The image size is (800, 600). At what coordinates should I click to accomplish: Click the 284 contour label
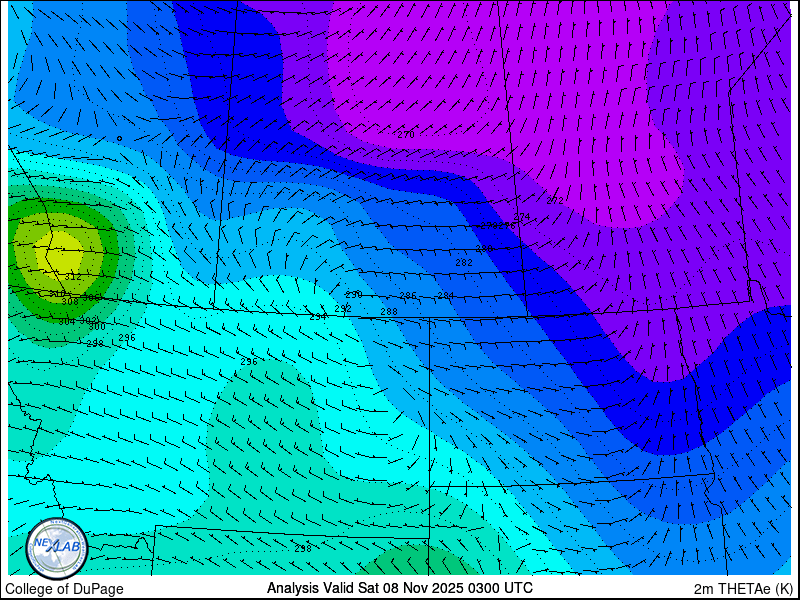click(x=445, y=296)
